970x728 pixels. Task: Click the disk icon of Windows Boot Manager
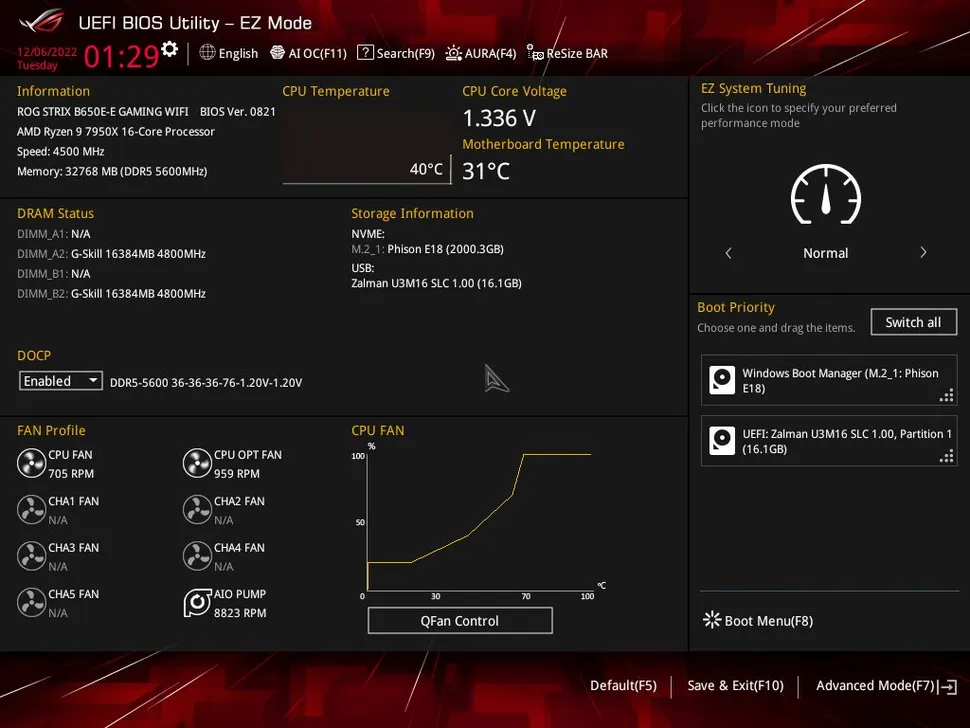click(722, 380)
